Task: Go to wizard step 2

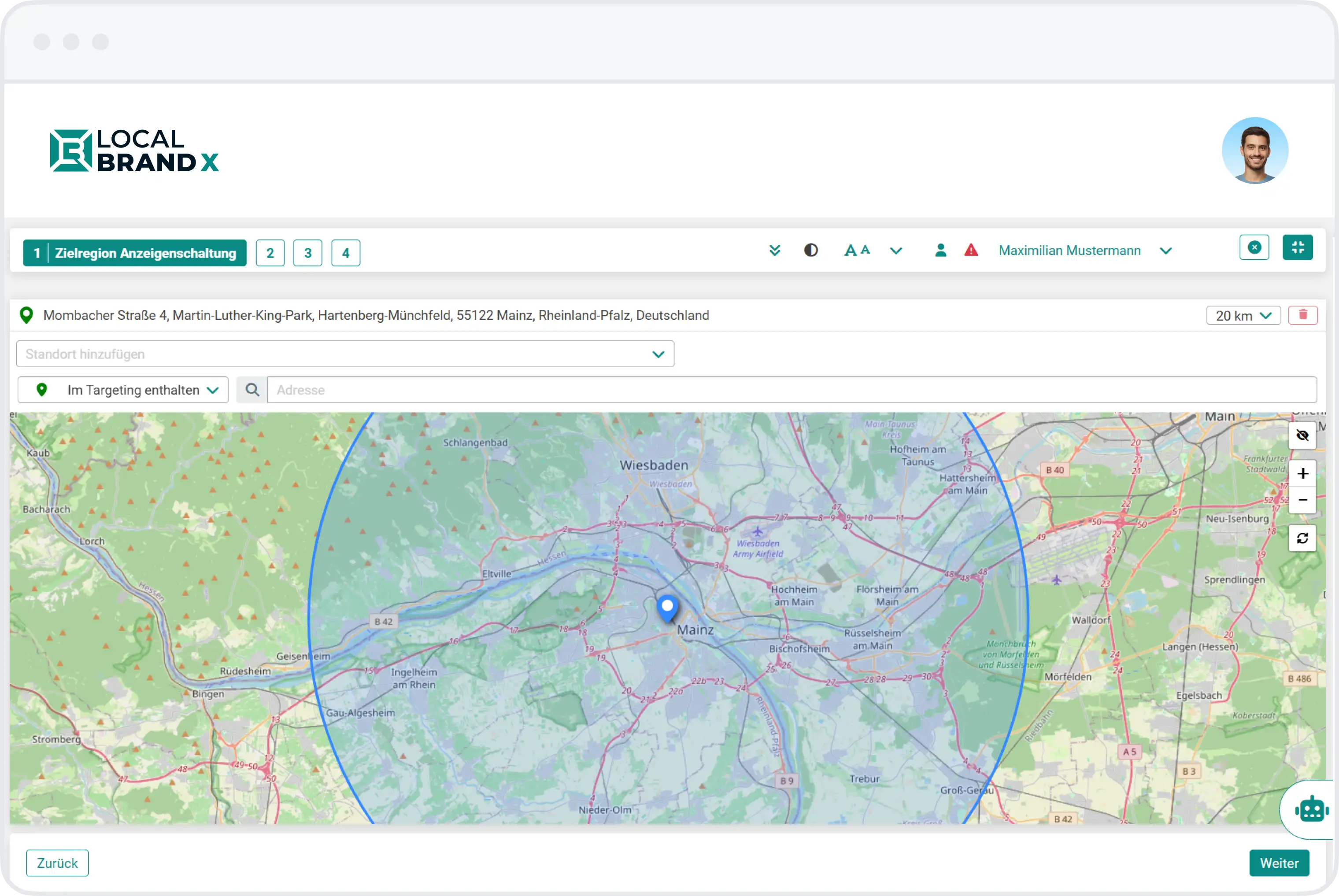Action: (x=270, y=253)
